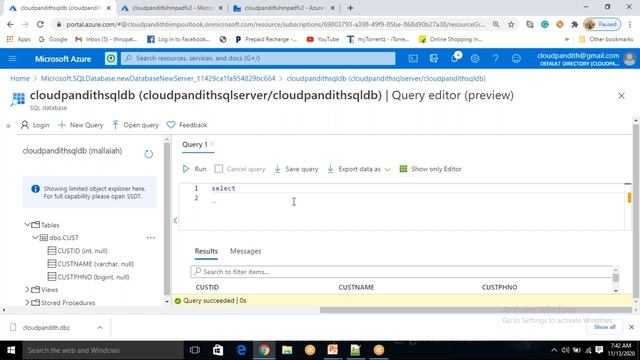The height and width of the screenshot is (360, 640).
Task: Collapse the Tables tree node
Action: point(27,224)
